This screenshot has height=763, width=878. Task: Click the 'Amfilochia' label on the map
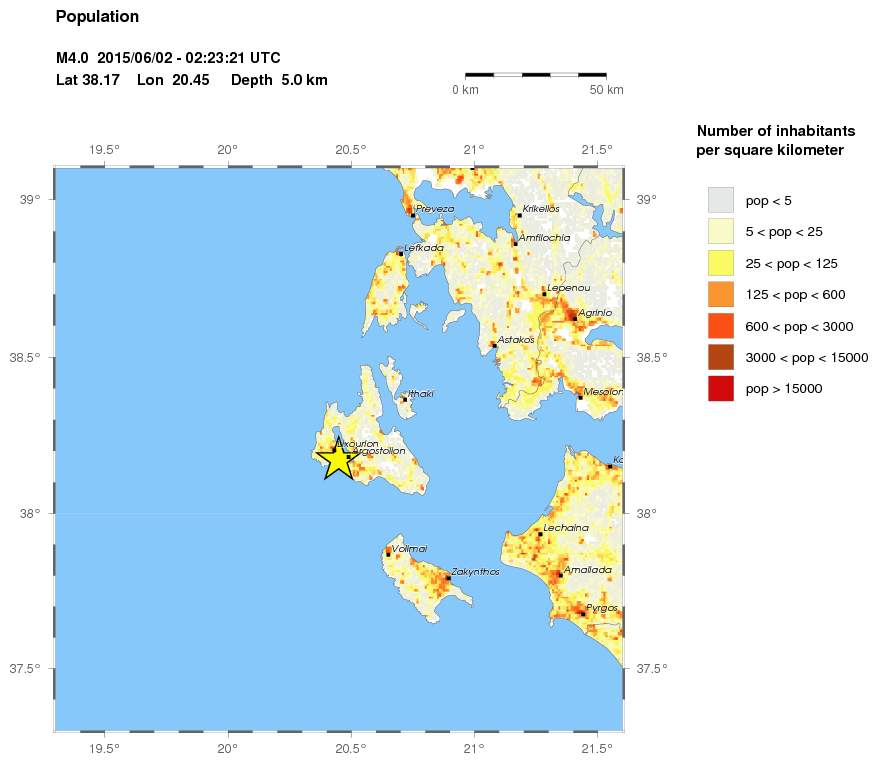pyautogui.click(x=544, y=238)
